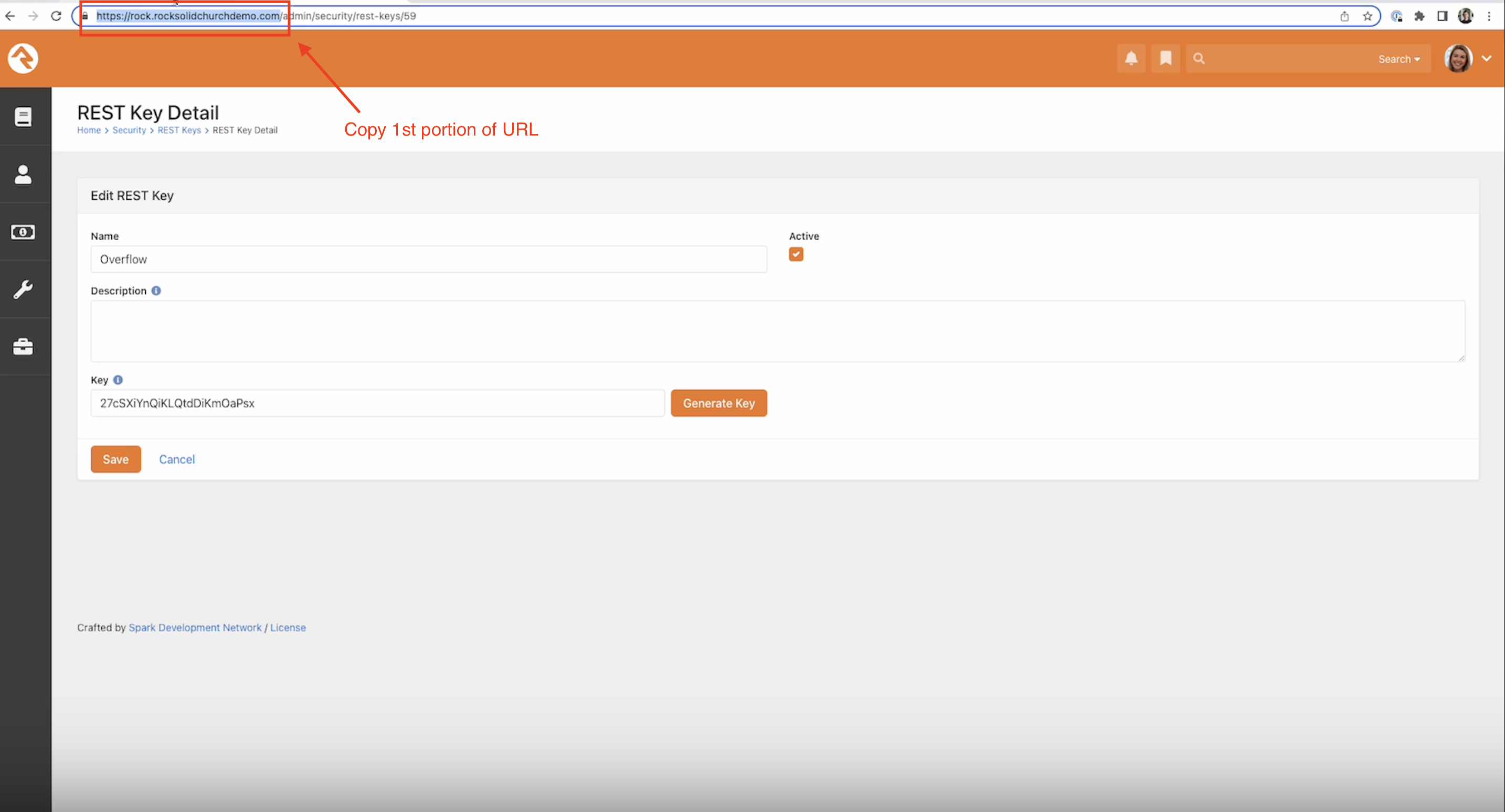Uncheck the Active checkbox
The height and width of the screenshot is (812, 1505).
pyautogui.click(x=796, y=254)
